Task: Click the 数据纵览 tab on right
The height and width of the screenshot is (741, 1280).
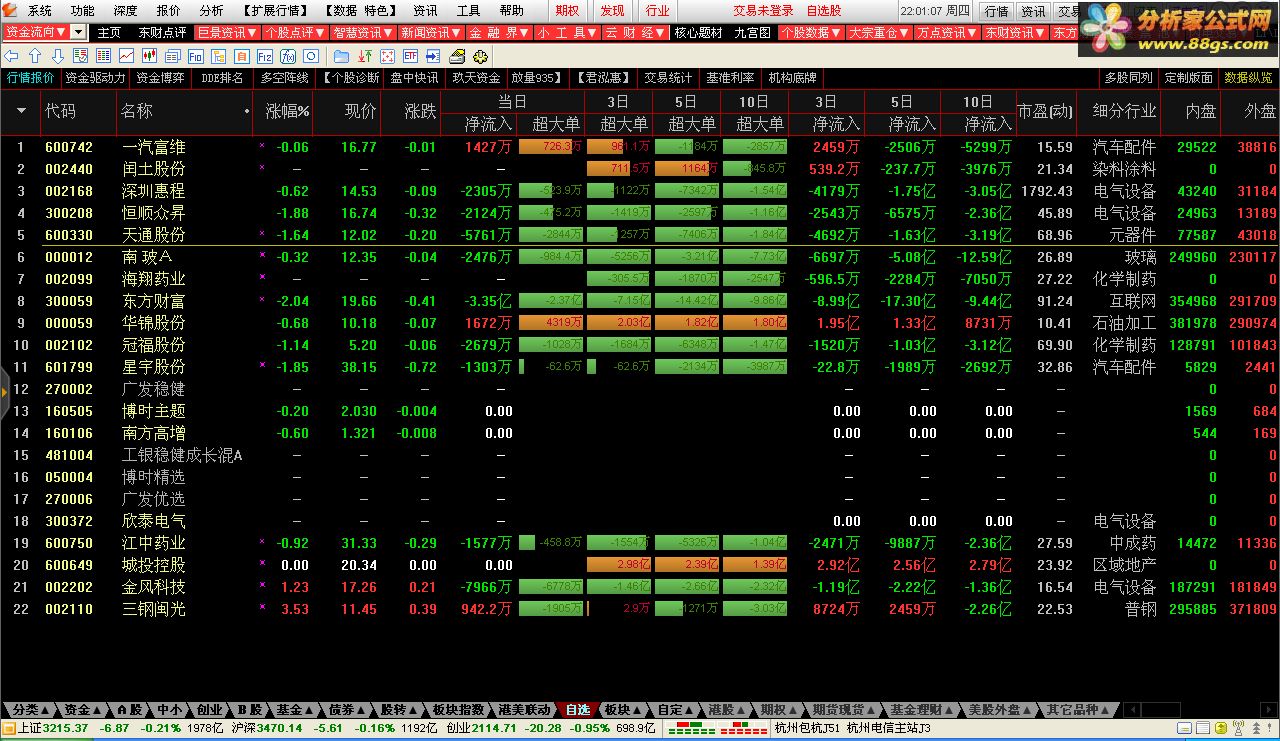Action: click(x=1248, y=78)
